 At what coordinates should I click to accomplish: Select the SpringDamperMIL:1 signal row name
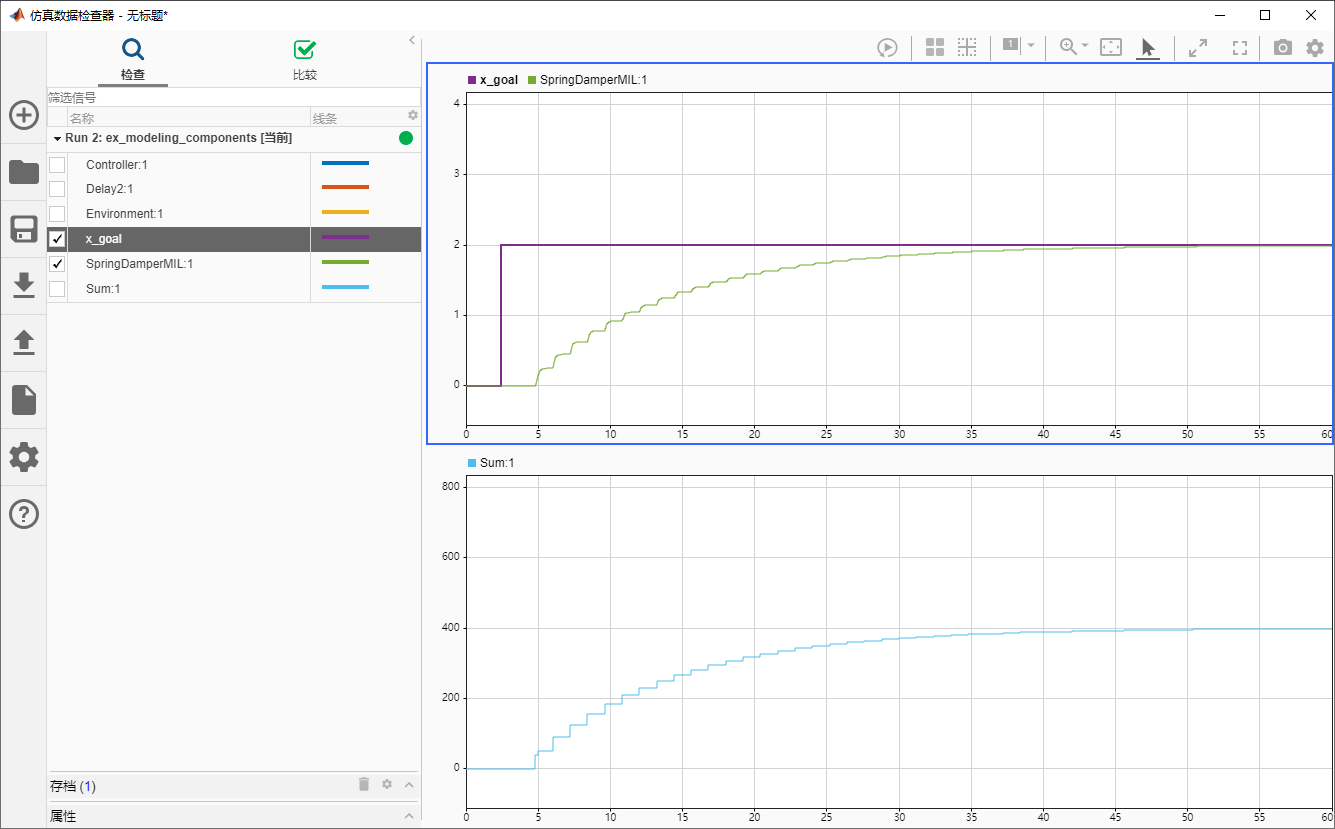point(140,264)
